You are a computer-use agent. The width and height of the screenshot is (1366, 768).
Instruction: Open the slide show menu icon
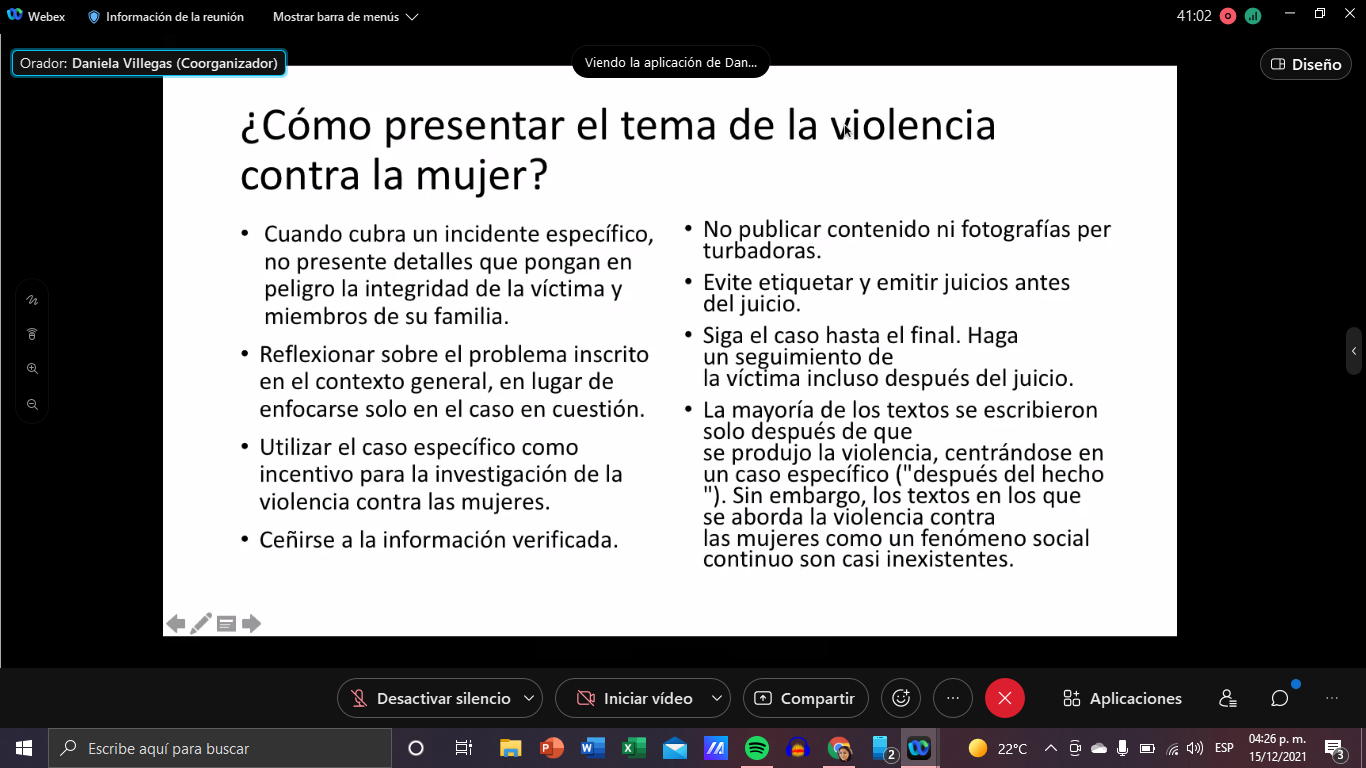point(226,624)
